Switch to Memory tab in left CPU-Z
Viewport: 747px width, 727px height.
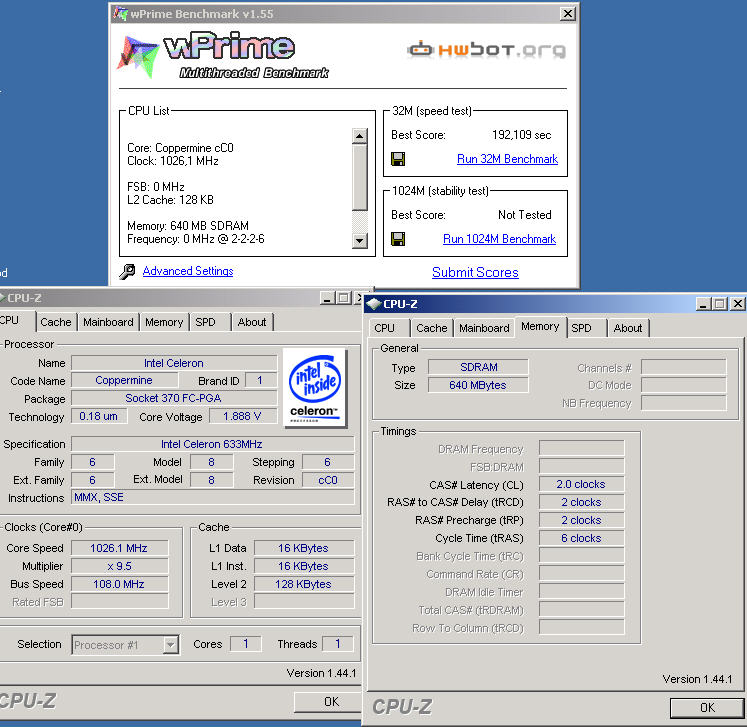tap(164, 322)
